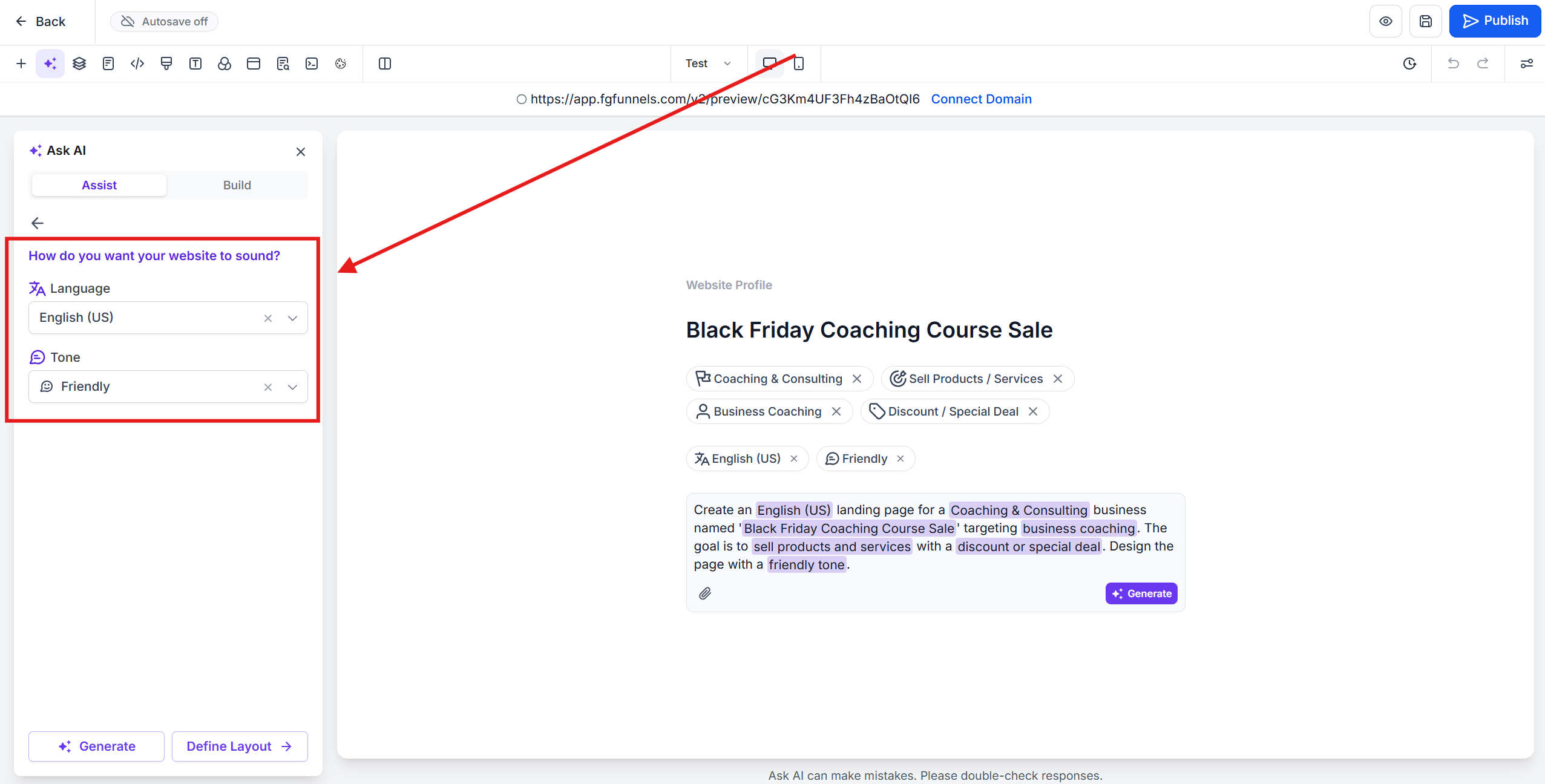
Task: Open the Test page dropdown
Action: click(708, 64)
